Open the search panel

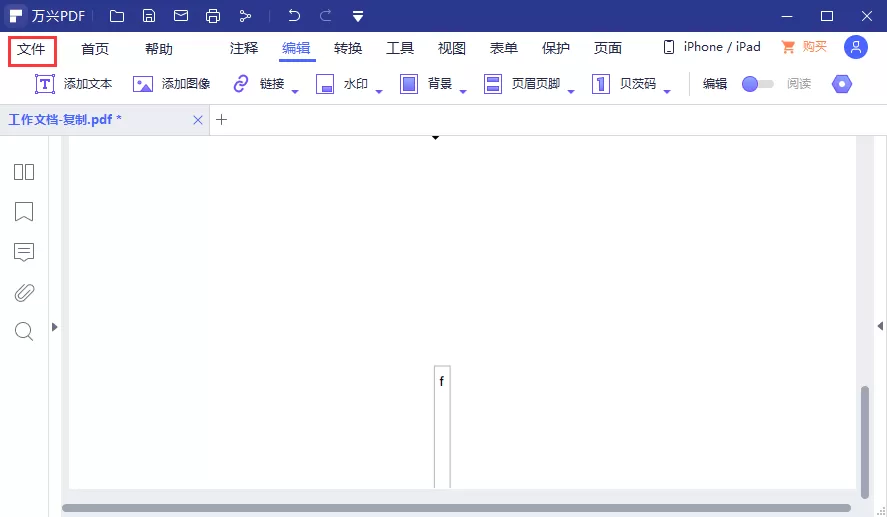click(x=24, y=331)
